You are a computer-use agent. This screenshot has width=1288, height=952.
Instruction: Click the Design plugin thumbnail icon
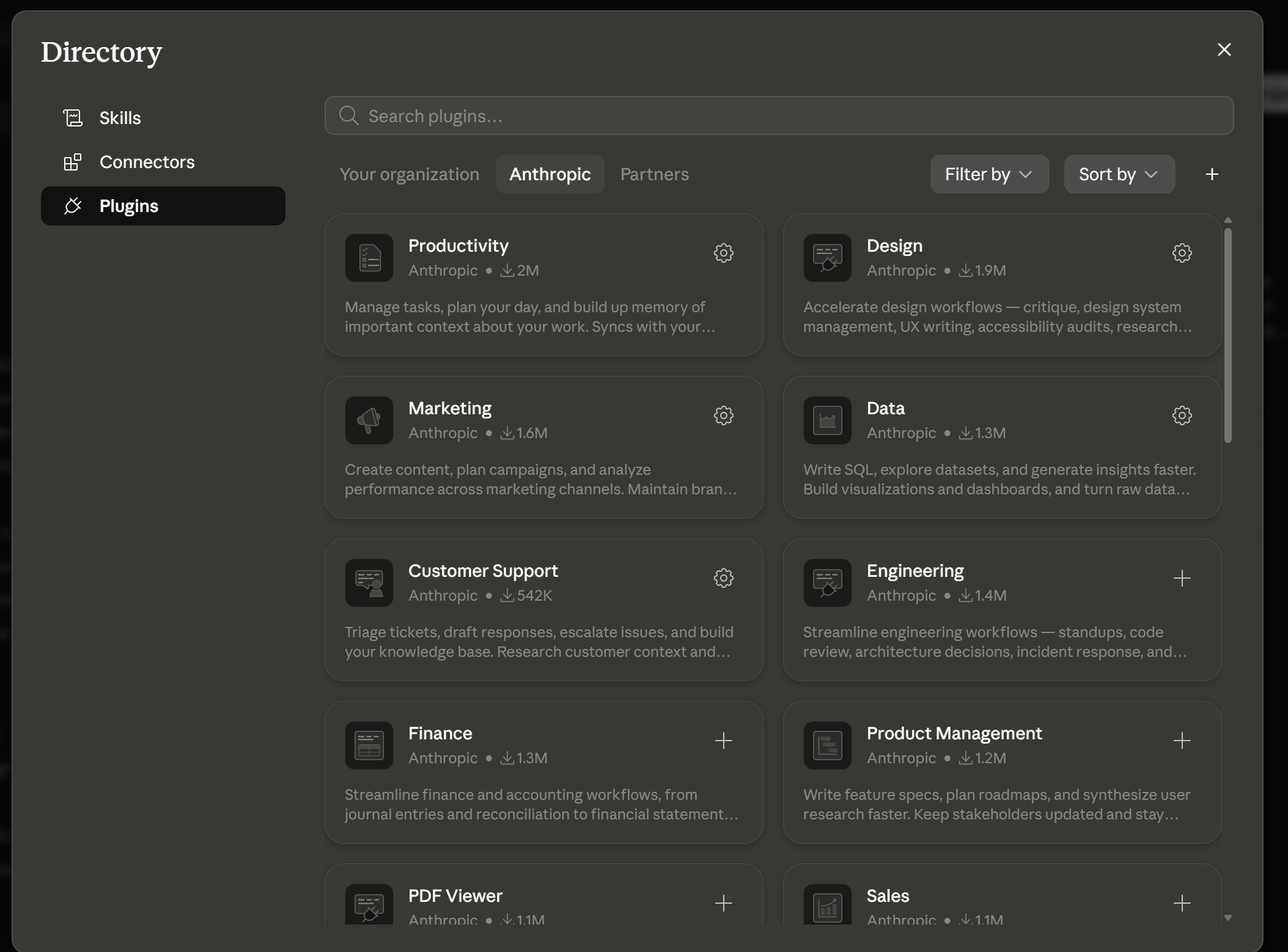[827, 258]
